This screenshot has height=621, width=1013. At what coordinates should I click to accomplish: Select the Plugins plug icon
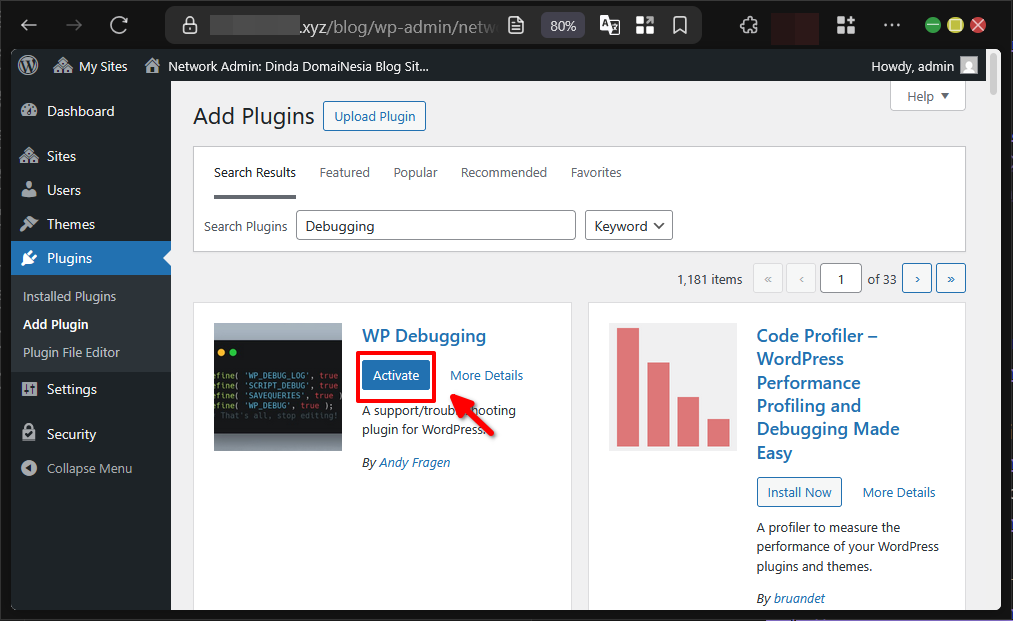pos(29,258)
